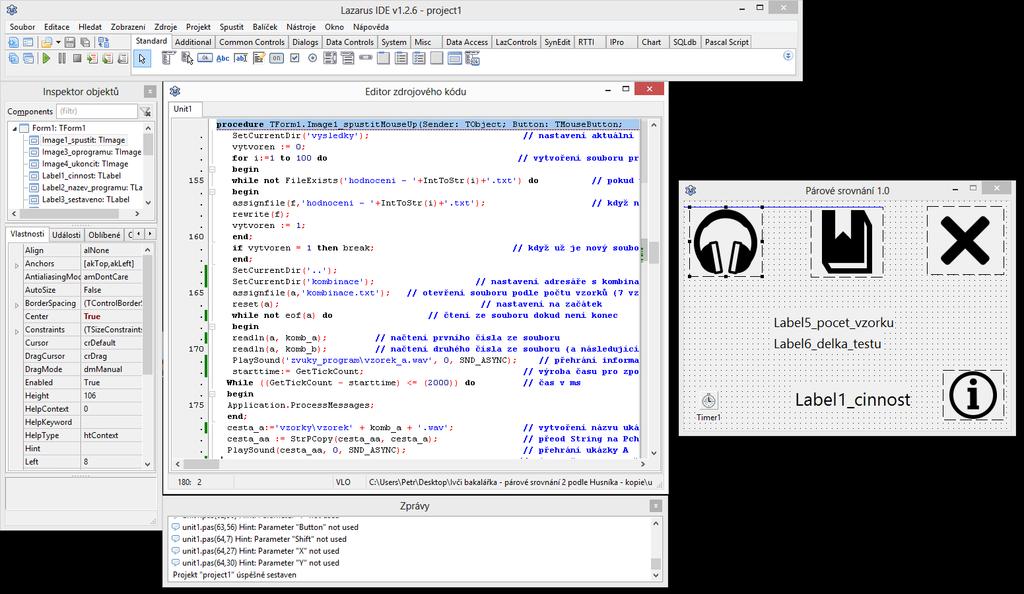Pick the TPopupMenu component from palette
Screen dimensions: 1024x594
[x=187, y=58]
